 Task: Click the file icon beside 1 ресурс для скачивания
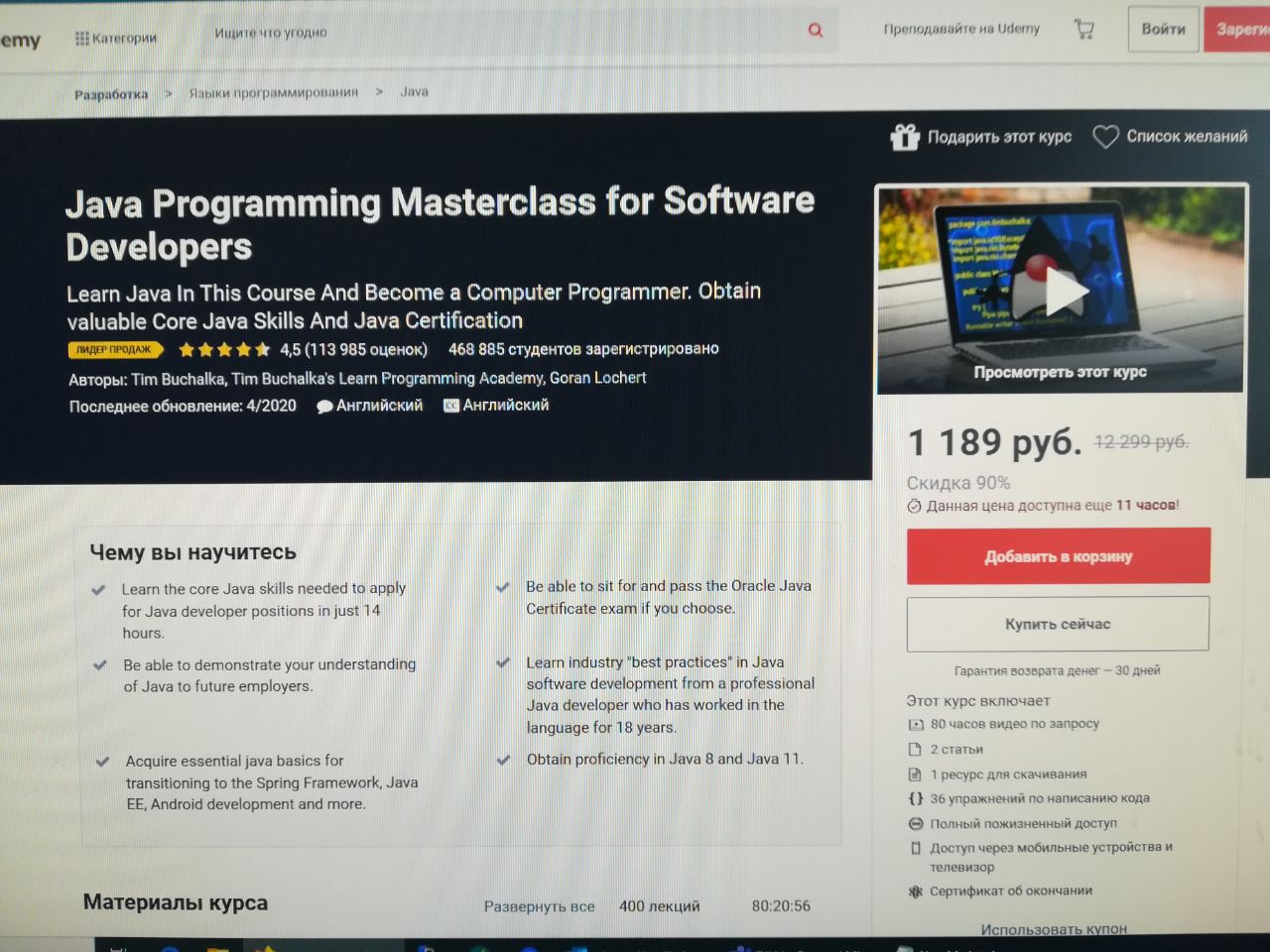pyautogui.click(x=915, y=774)
